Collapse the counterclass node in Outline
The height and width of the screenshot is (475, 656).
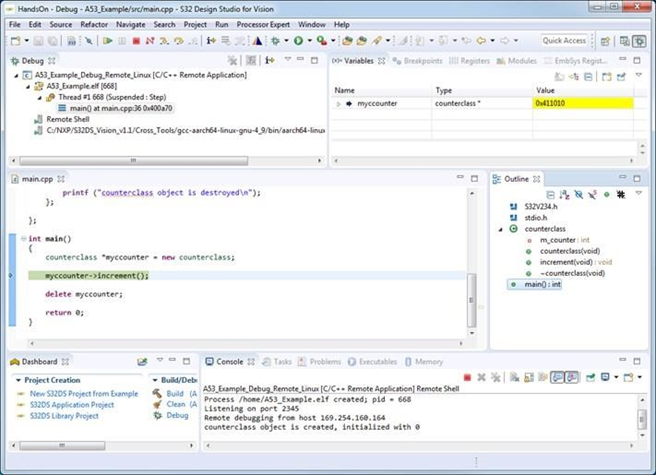pyautogui.click(x=500, y=229)
